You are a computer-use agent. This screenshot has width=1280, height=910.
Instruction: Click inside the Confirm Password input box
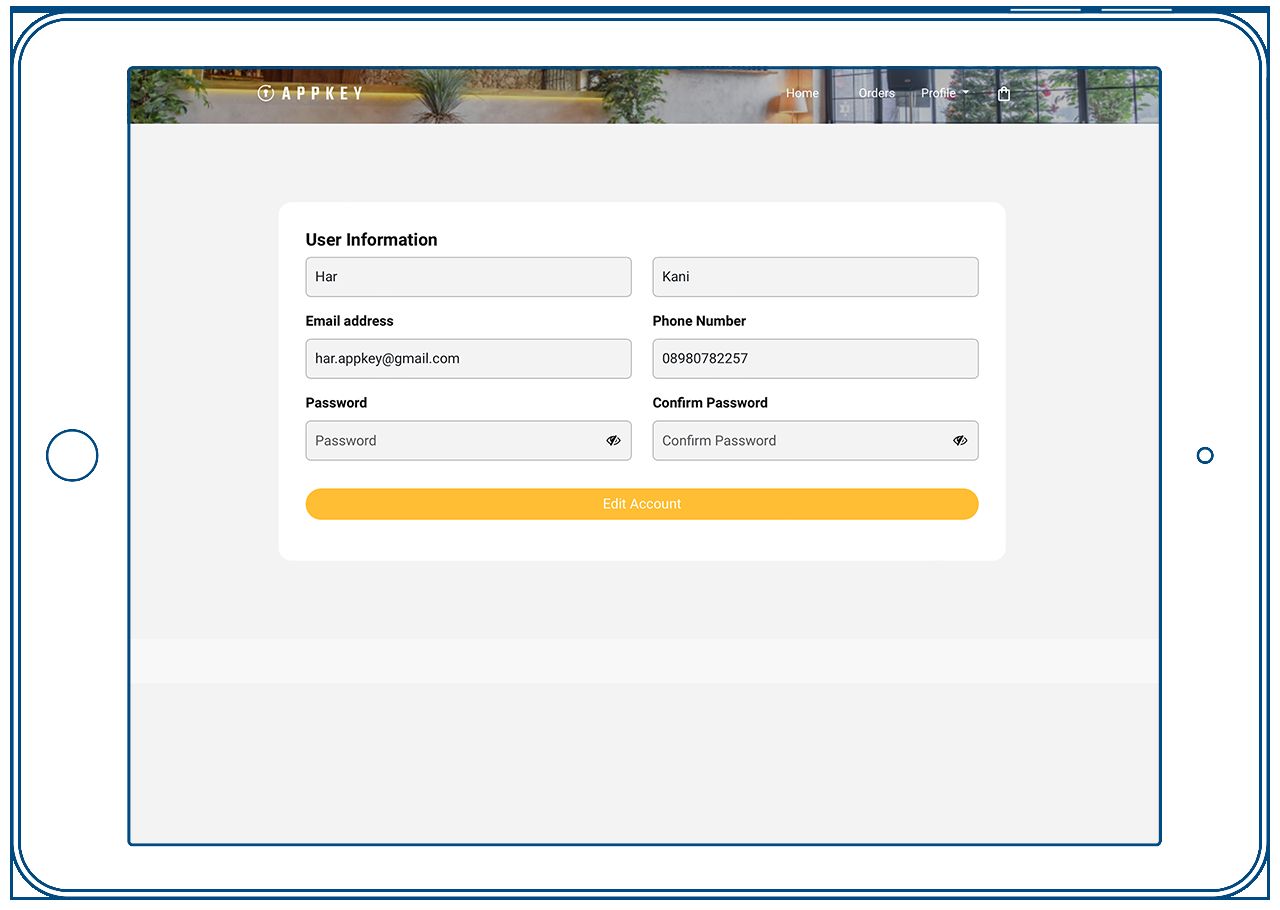coord(800,441)
